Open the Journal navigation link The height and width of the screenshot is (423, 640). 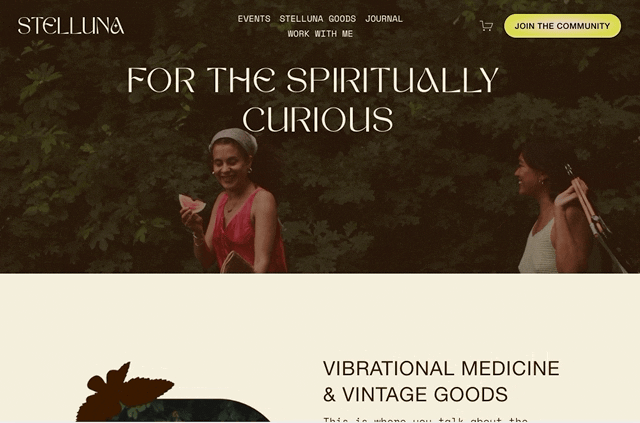pyautogui.click(x=384, y=19)
